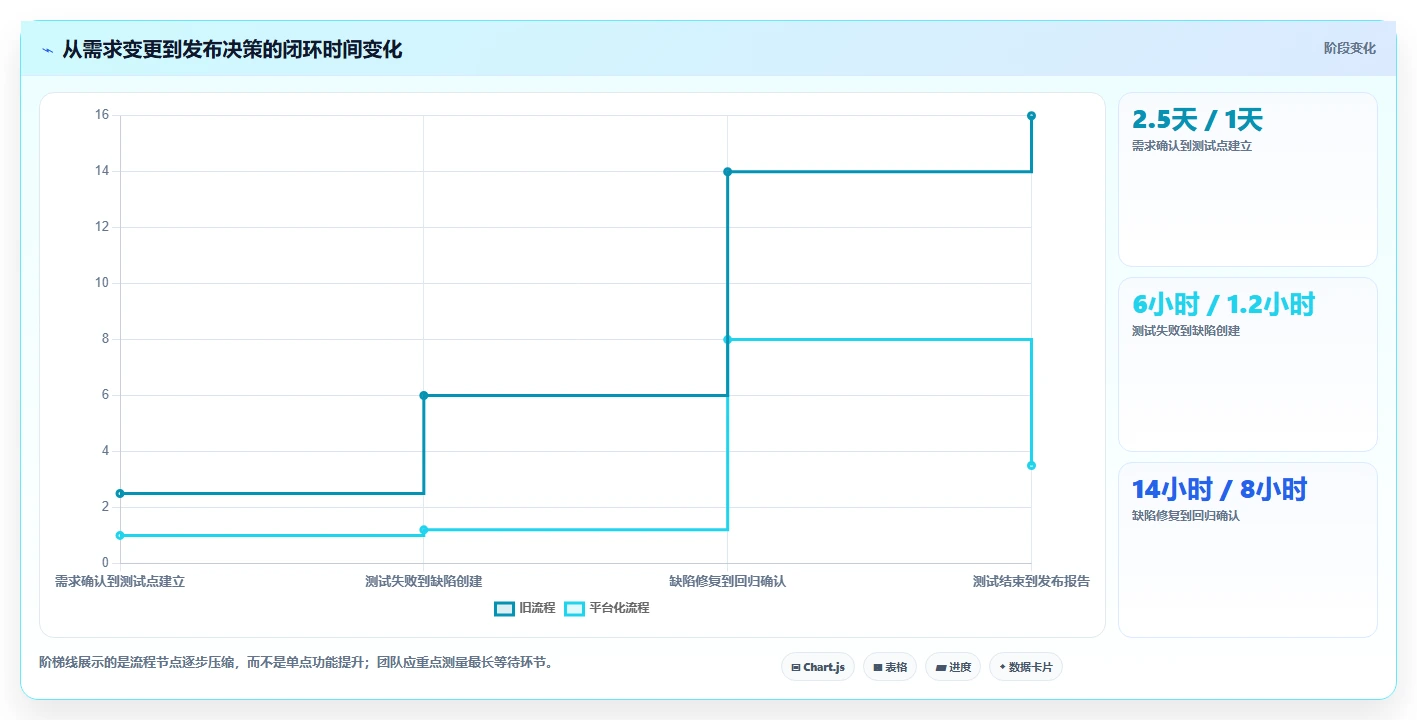The image size is (1417, 720).
Task: Click y-axis tick label 10
Action: (102, 283)
